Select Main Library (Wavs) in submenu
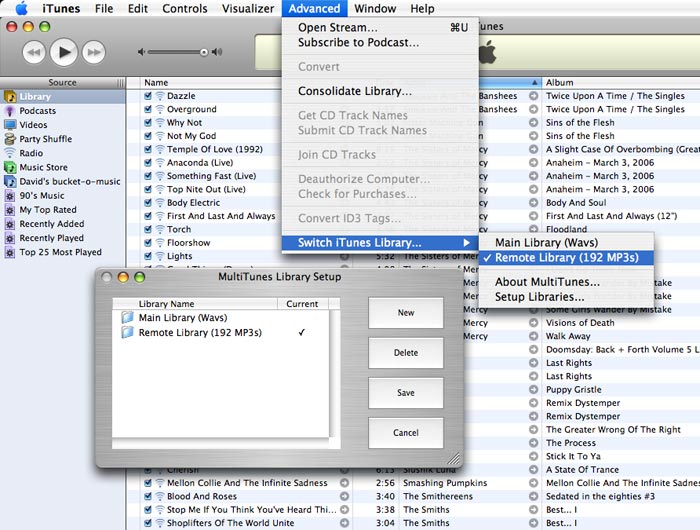The width and height of the screenshot is (700, 530). pyautogui.click(x=566, y=242)
